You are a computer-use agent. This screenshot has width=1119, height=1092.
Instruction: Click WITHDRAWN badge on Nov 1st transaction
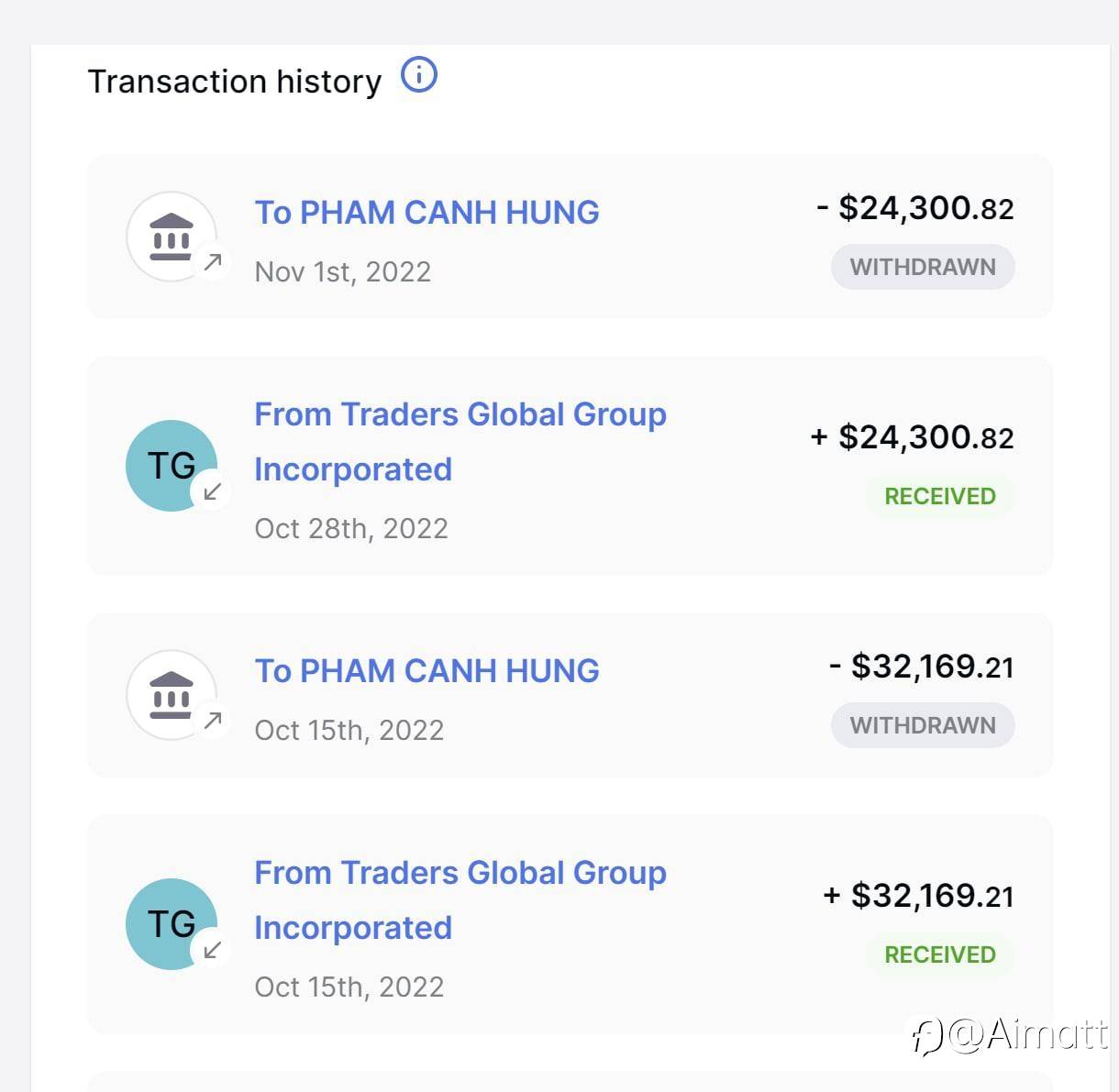point(923,267)
